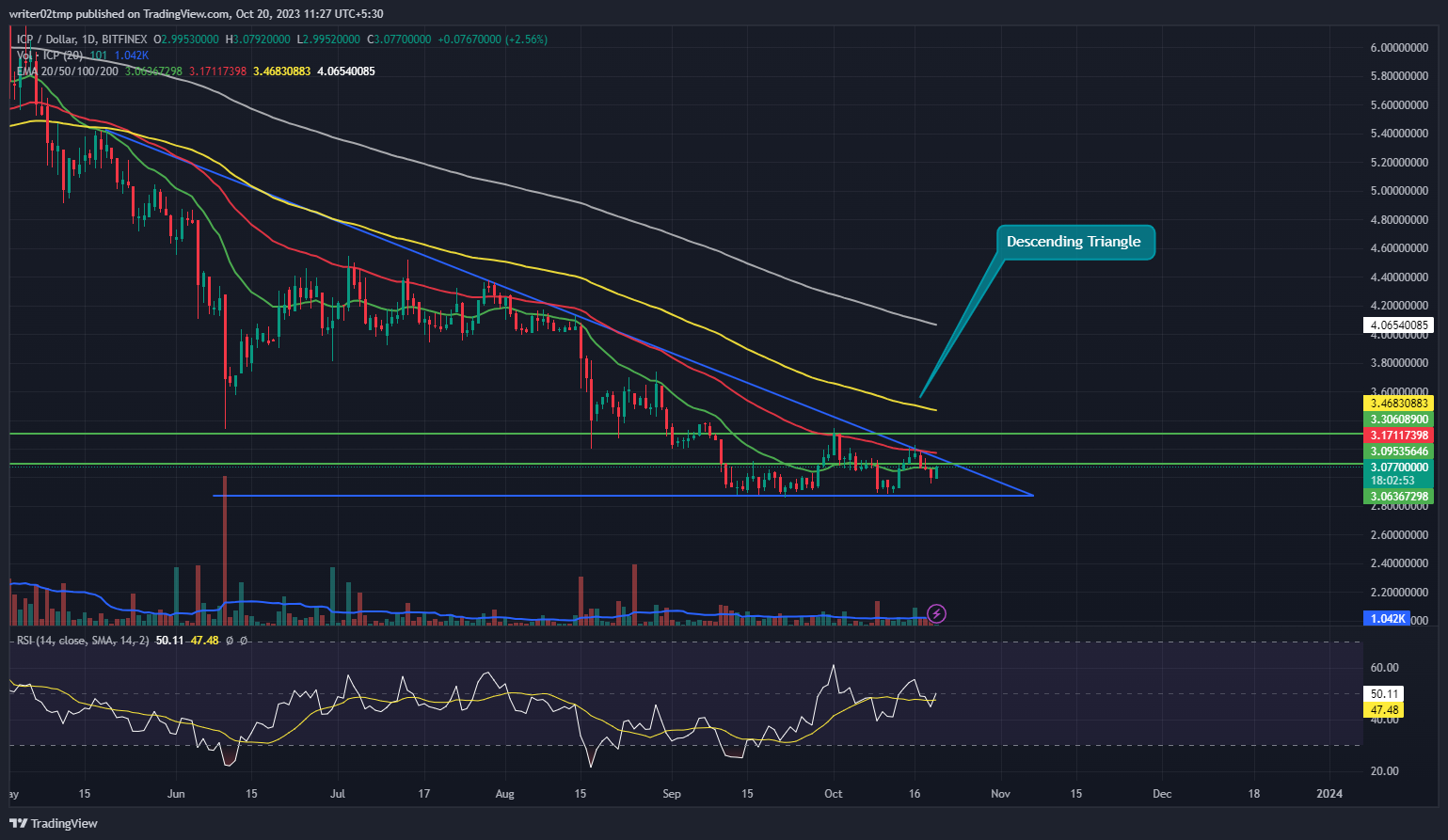Click the current price 3.07700000 countdown label
This screenshot has width=1448, height=840.
click(x=1398, y=473)
